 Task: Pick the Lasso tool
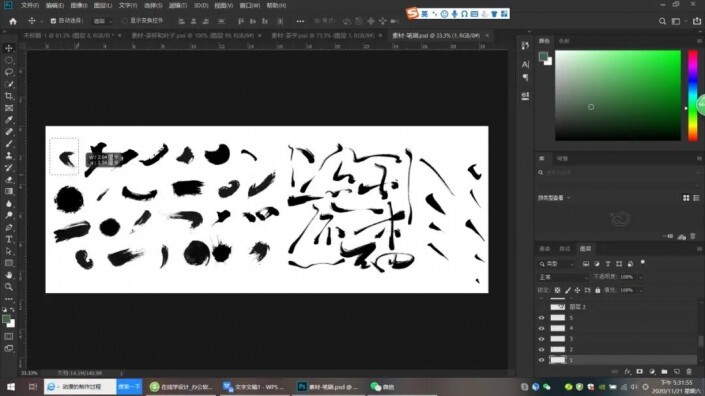tap(9, 72)
